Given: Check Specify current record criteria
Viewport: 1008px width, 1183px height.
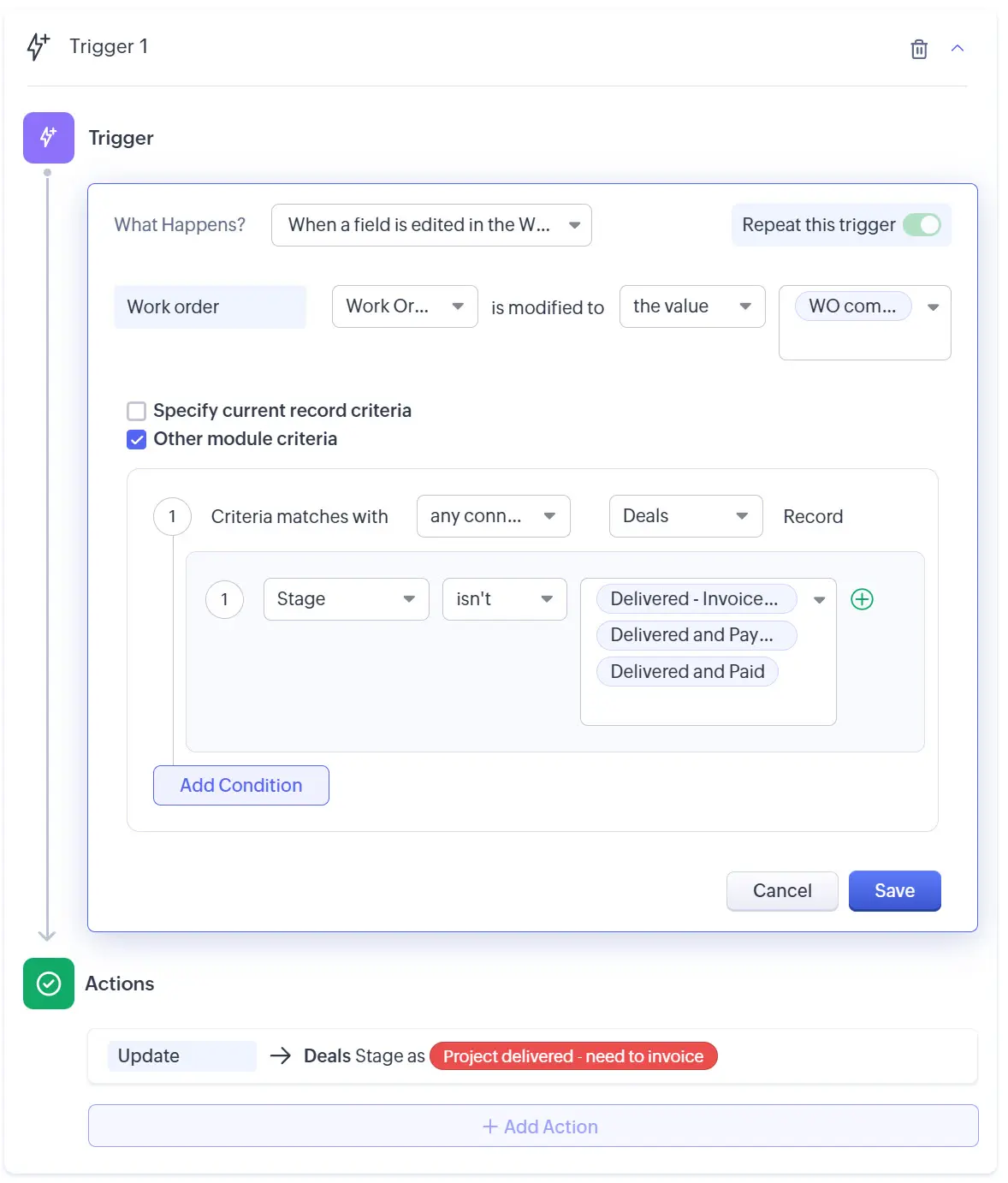Looking at the screenshot, I should click(136, 411).
